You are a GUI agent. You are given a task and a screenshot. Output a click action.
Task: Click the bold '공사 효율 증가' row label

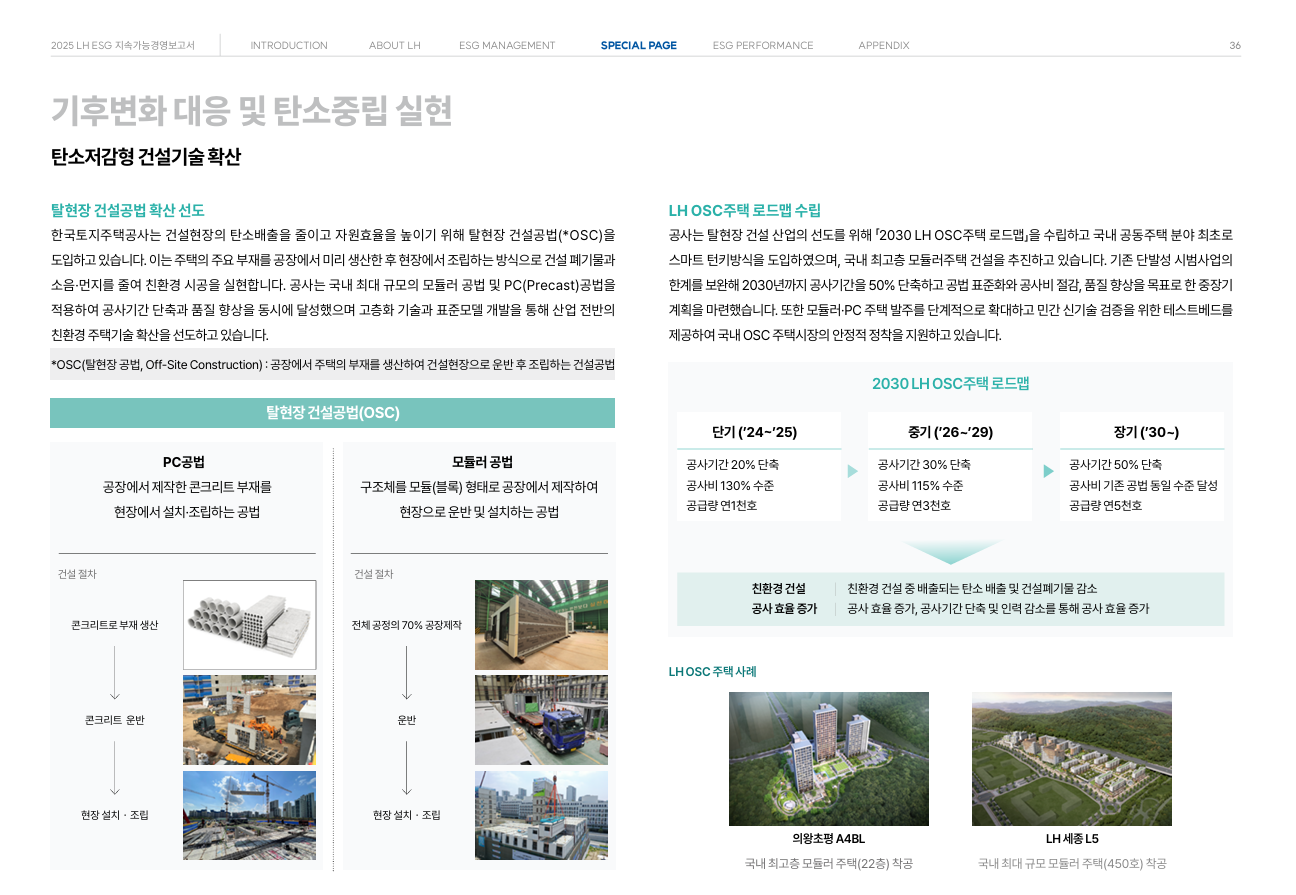coord(784,608)
